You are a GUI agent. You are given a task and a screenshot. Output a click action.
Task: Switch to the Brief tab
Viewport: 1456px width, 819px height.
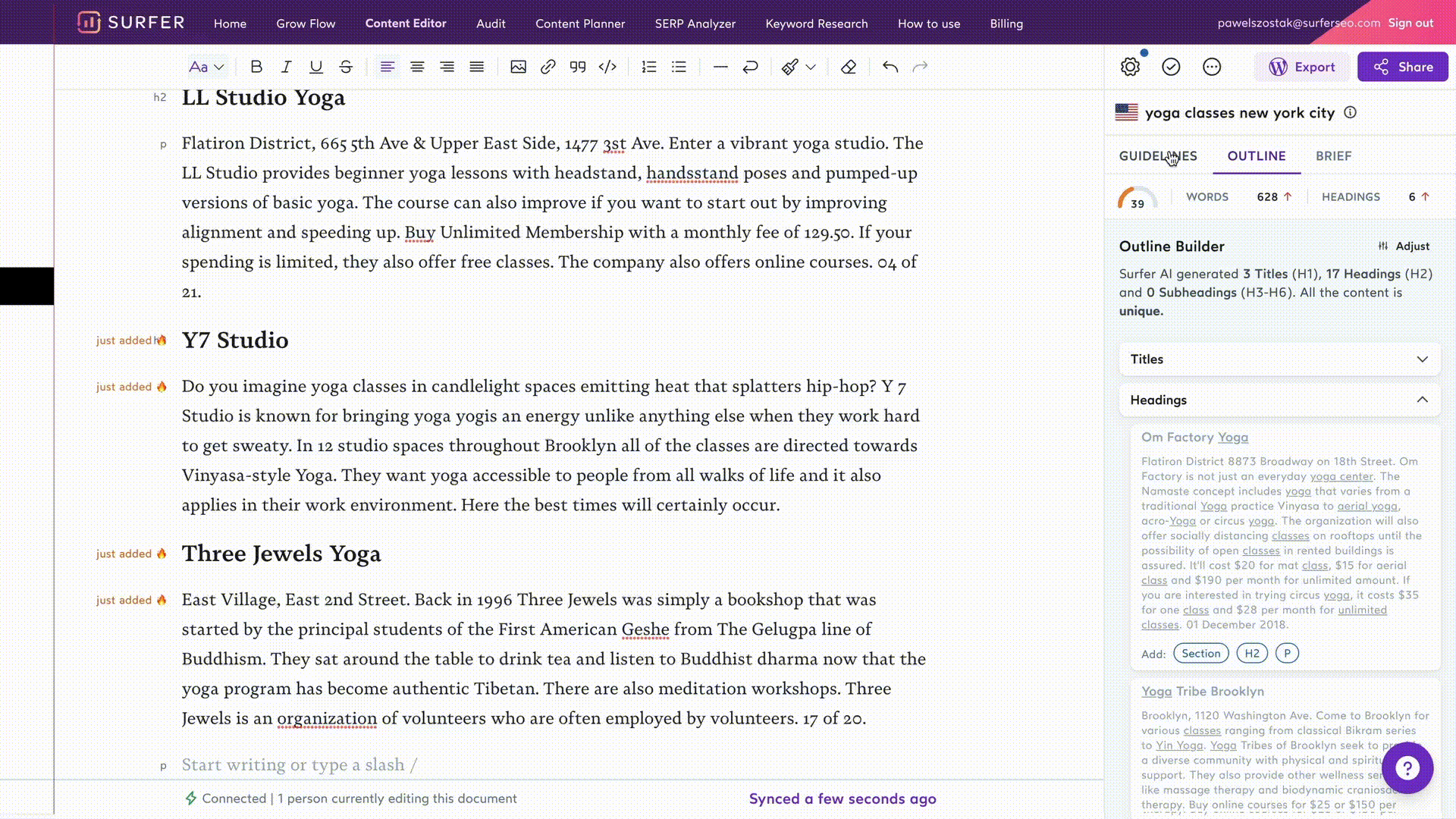(1333, 155)
